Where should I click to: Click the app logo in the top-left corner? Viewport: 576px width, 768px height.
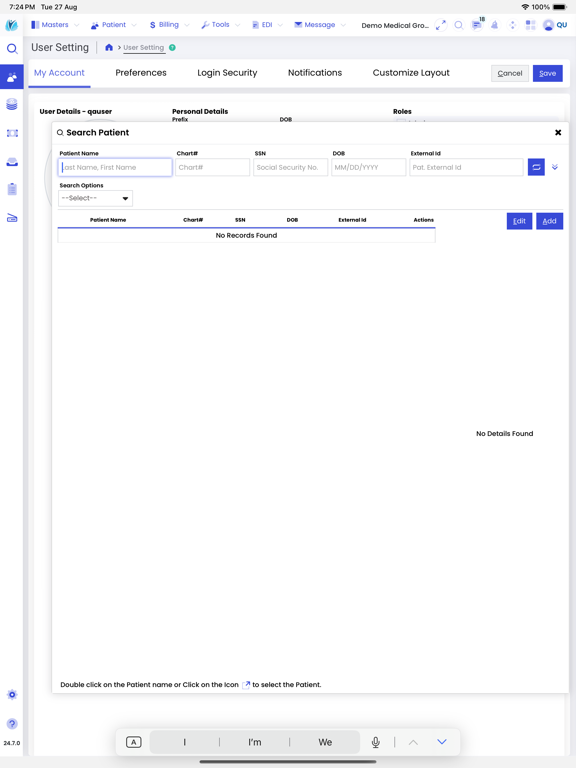pos(12,24)
